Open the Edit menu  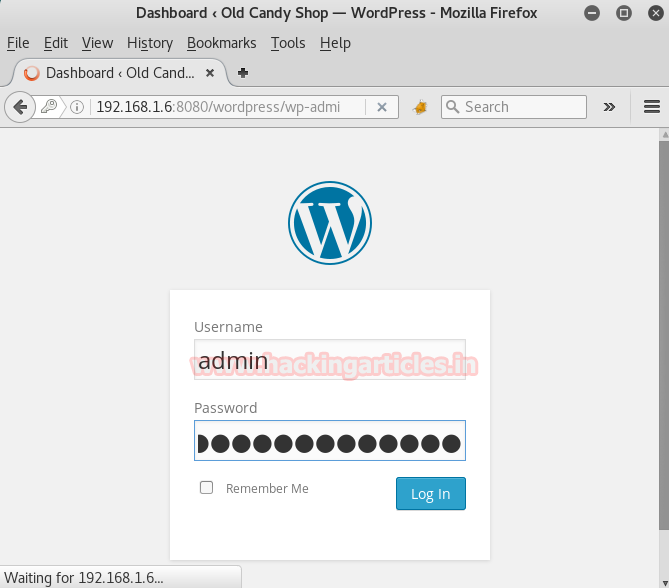tap(55, 43)
